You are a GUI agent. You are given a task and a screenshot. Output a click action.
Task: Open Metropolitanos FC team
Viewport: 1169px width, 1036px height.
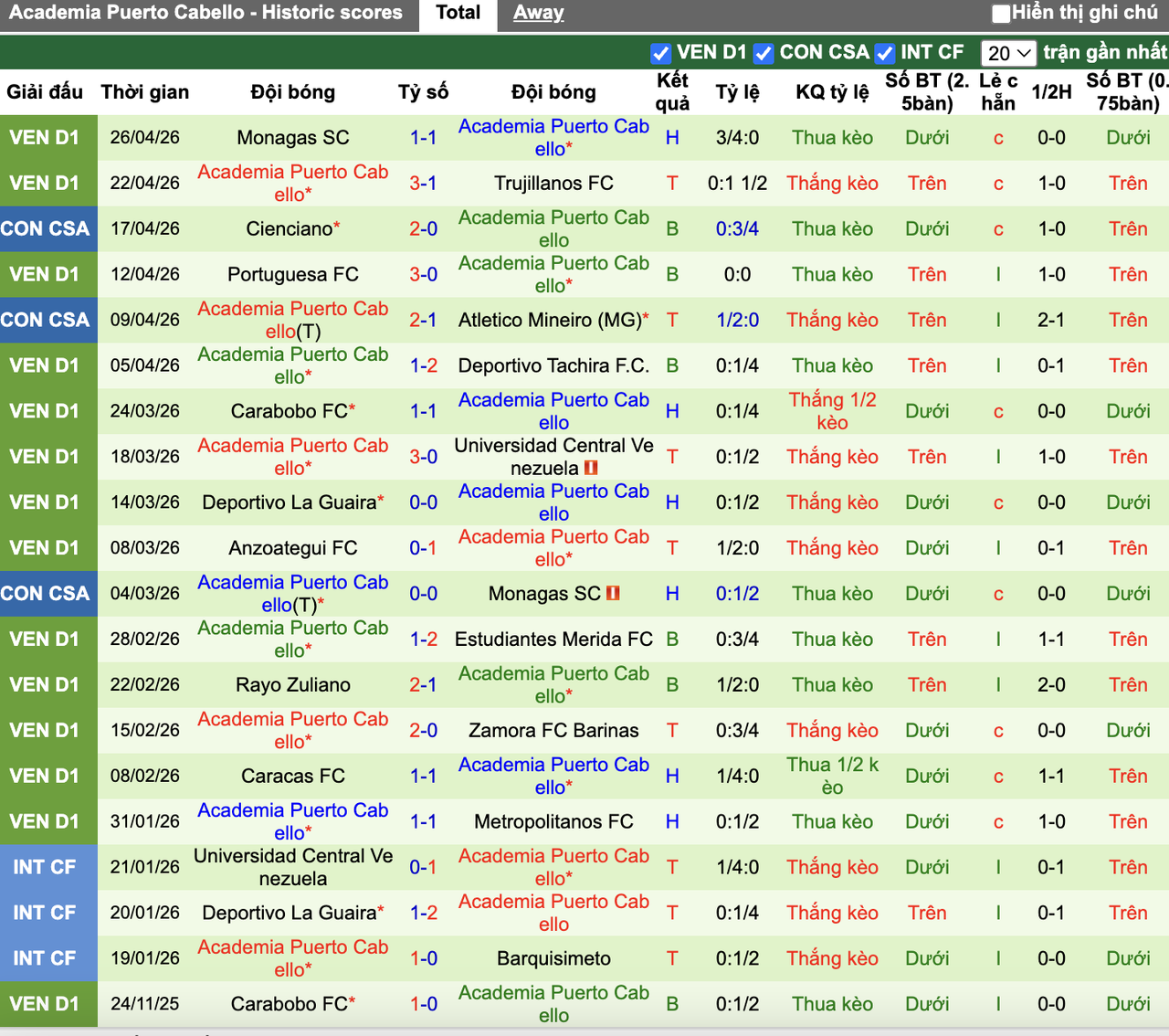pyautogui.click(x=553, y=822)
